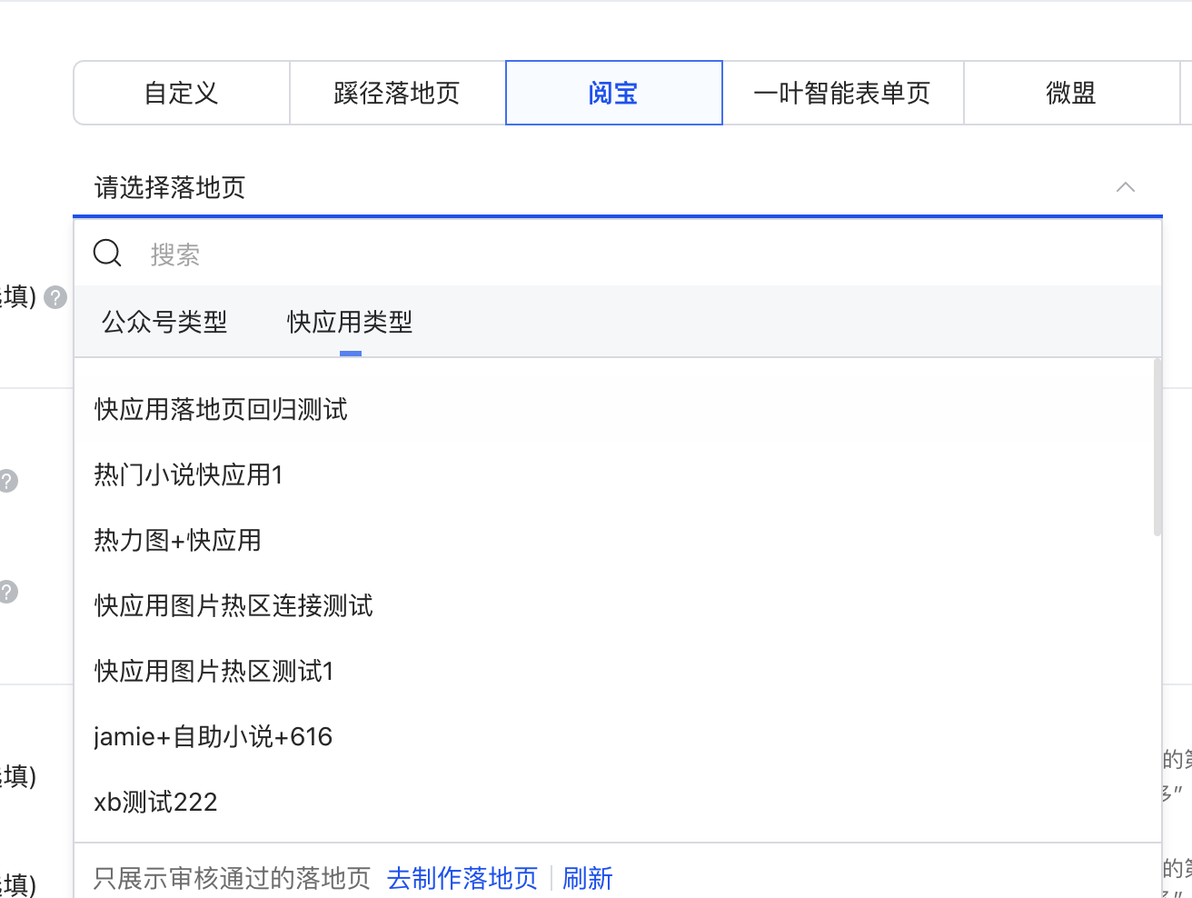Image resolution: width=1192 pixels, height=898 pixels.
Task: Focus the 搜索 input field
Action: (646, 254)
